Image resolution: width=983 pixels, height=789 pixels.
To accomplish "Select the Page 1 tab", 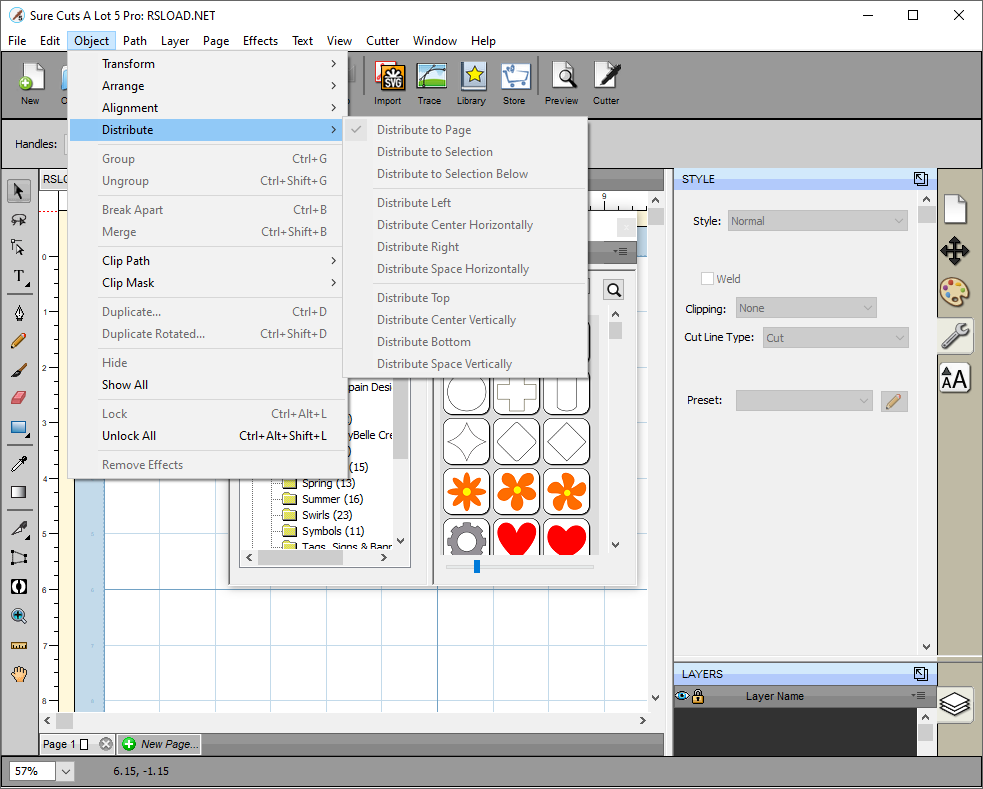I will pyautogui.click(x=65, y=744).
